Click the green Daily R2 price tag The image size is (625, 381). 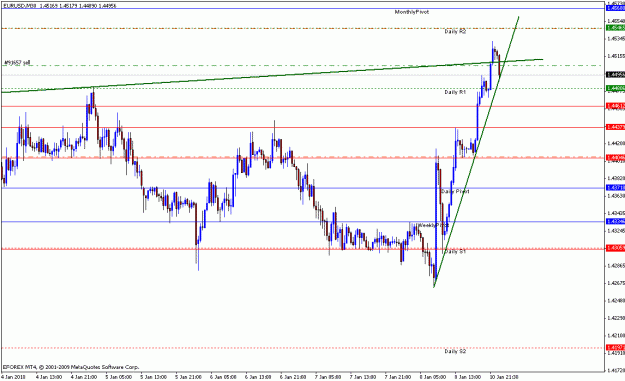point(615,28)
